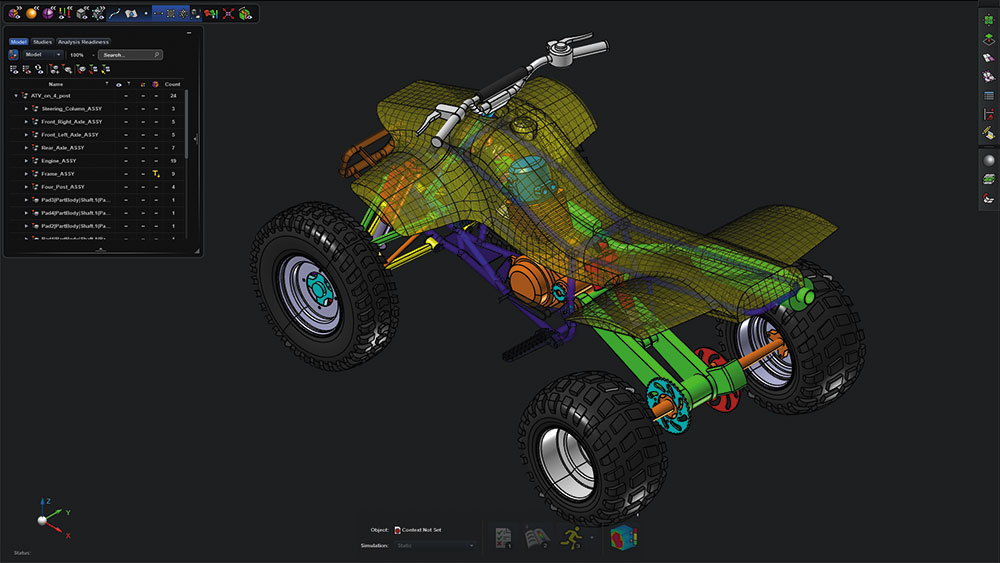Viewport: 1000px width, 563px height.
Task: Open the Simulation type dropdown
Action: click(x=435, y=545)
